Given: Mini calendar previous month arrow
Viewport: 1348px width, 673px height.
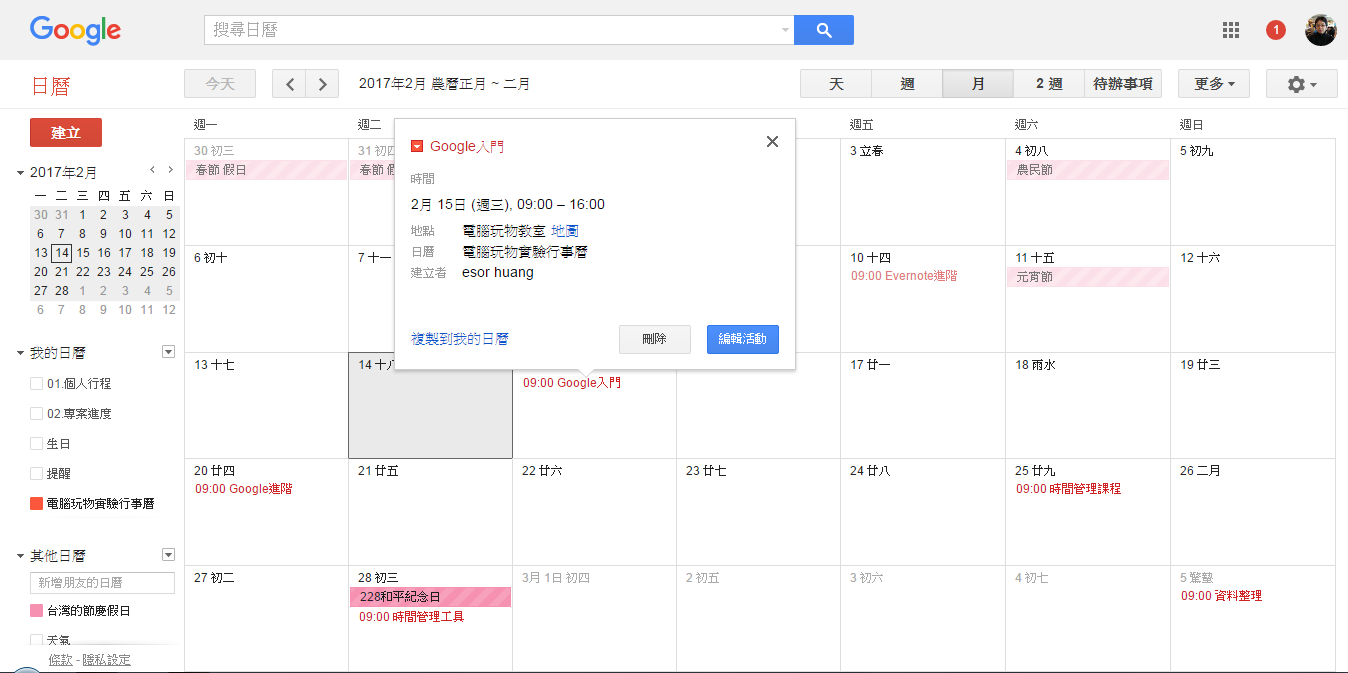Looking at the screenshot, I should click(152, 170).
